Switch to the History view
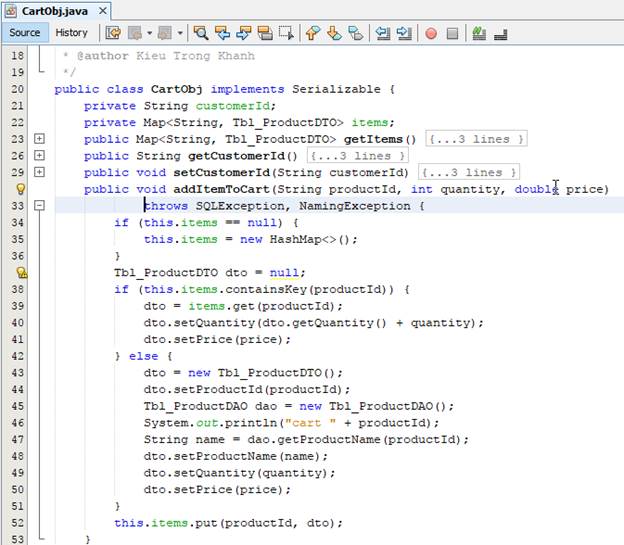The height and width of the screenshot is (545, 624). coord(71,33)
